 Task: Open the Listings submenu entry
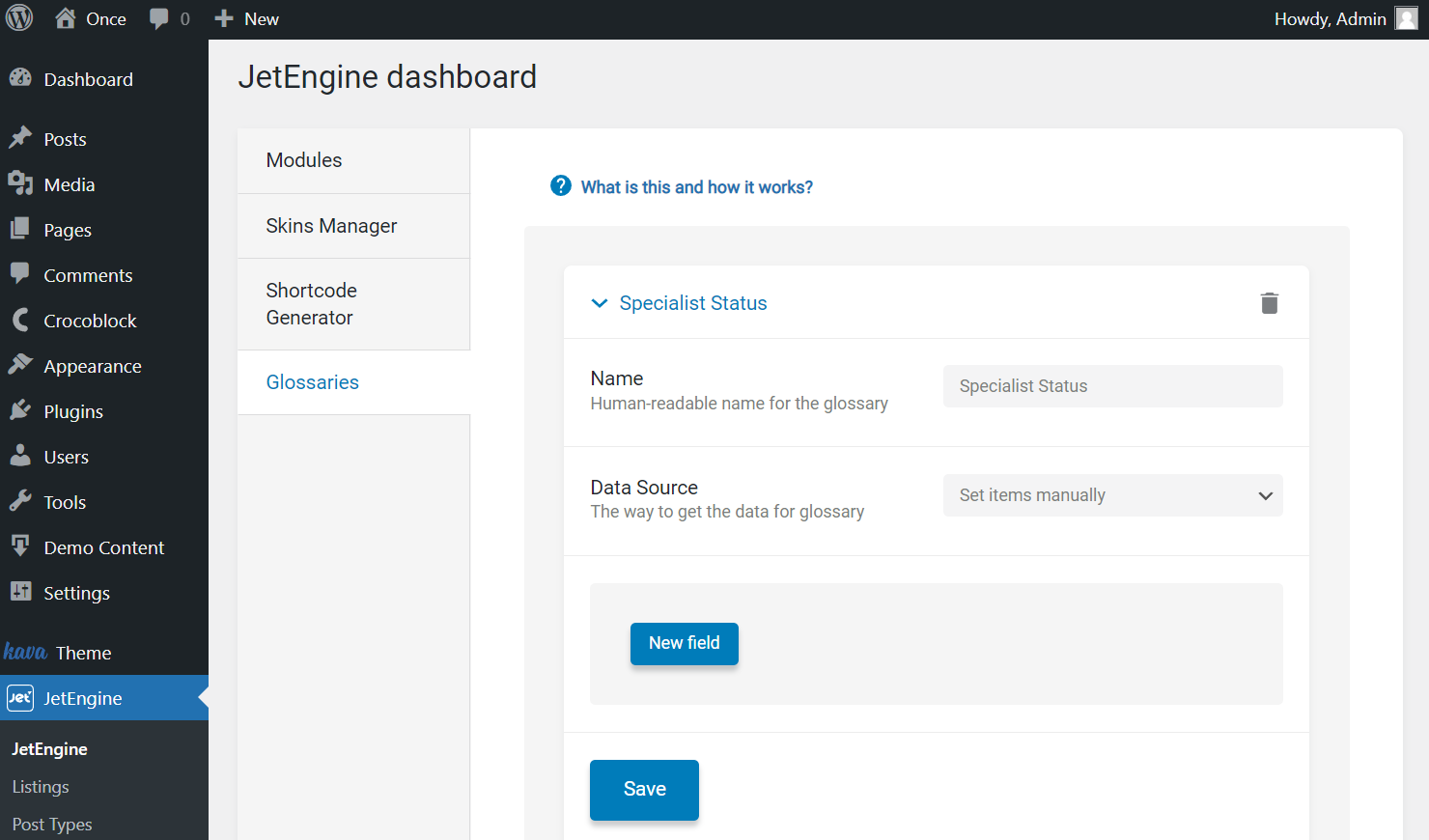41,787
